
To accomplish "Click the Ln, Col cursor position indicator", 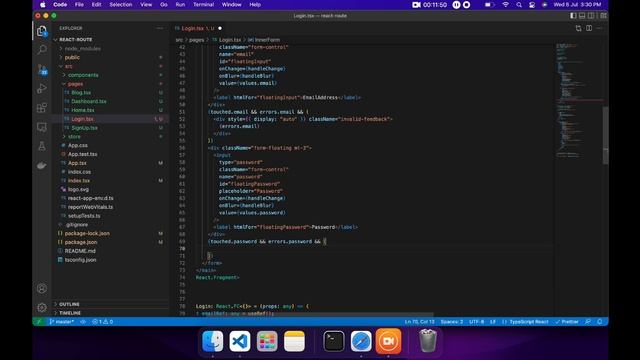I will [420, 322].
